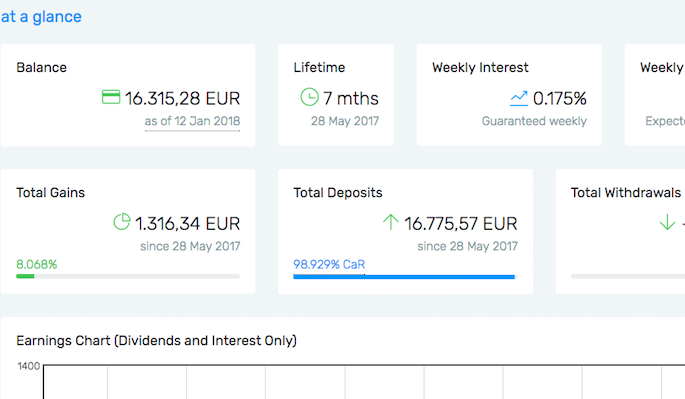Click the Total Withdrawals card title

pos(626,193)
